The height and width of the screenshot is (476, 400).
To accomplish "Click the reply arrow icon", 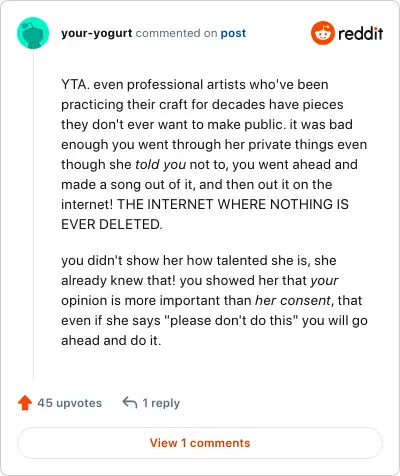I will tap(130, 403).
